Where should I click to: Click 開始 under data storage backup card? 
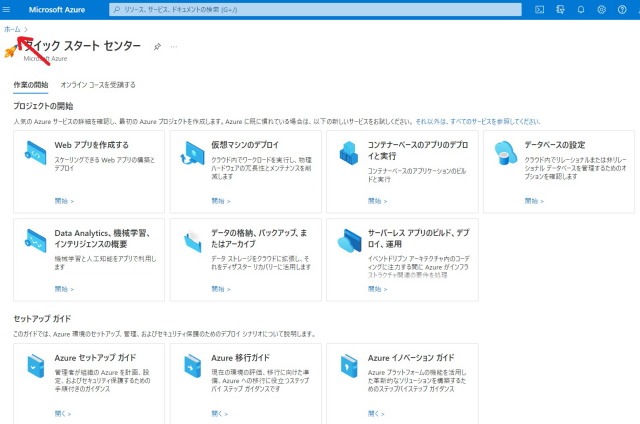pyautogui.click(x=221, y=289)
